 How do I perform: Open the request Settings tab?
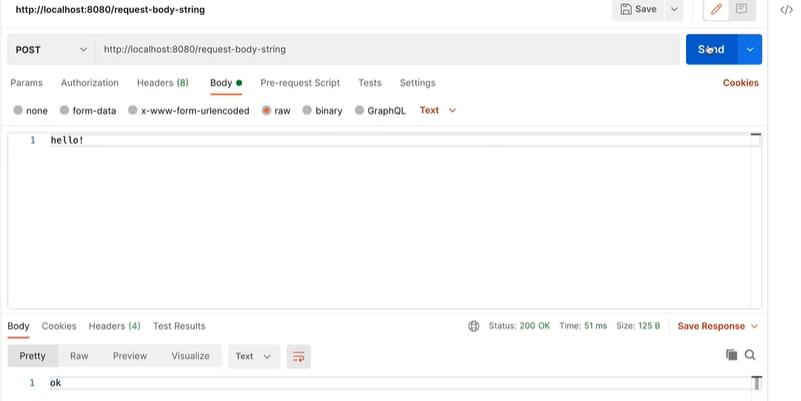(x=417, y=83)
